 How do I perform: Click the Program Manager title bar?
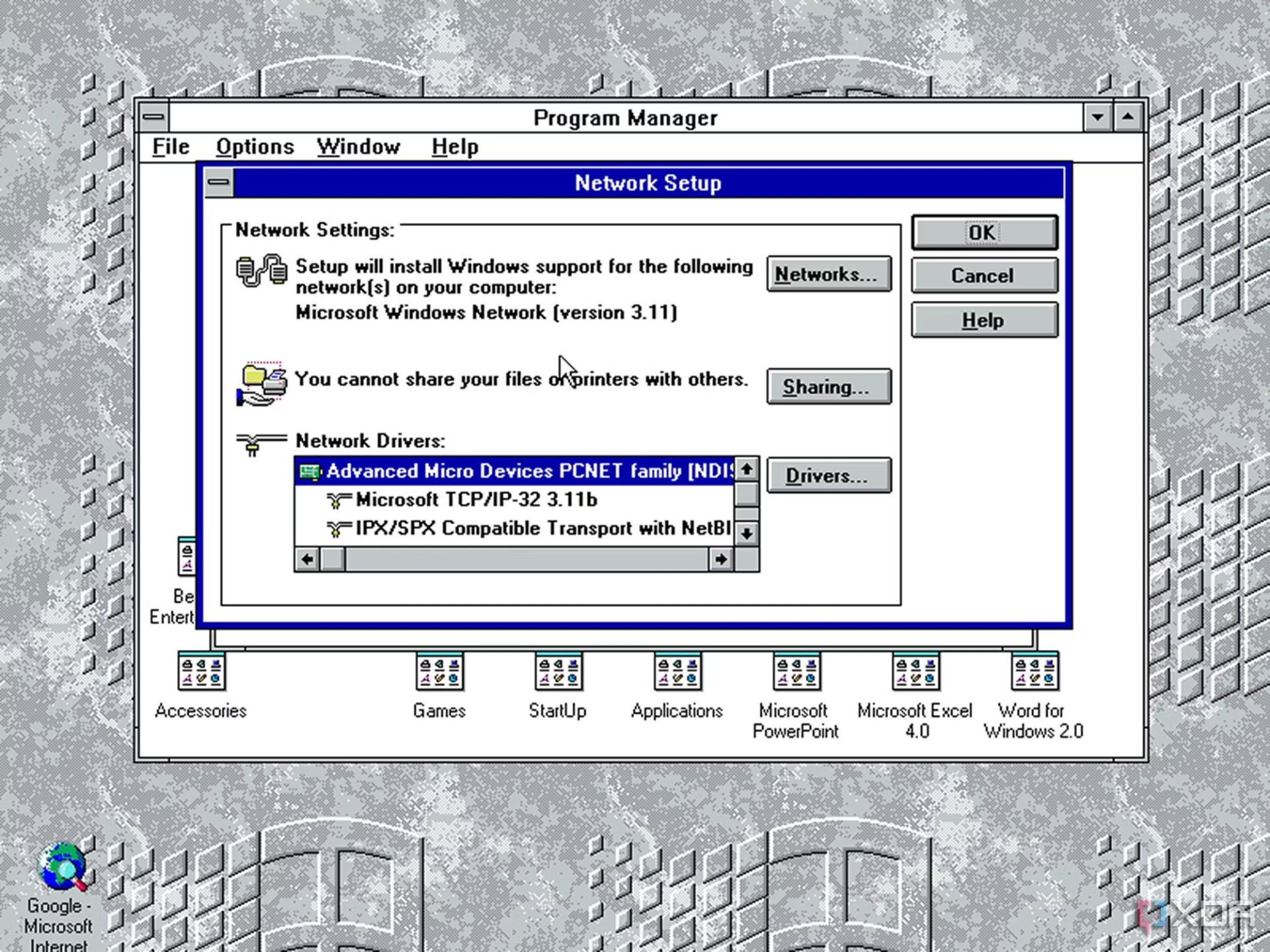pyautogui.click(x=626, y=118)
